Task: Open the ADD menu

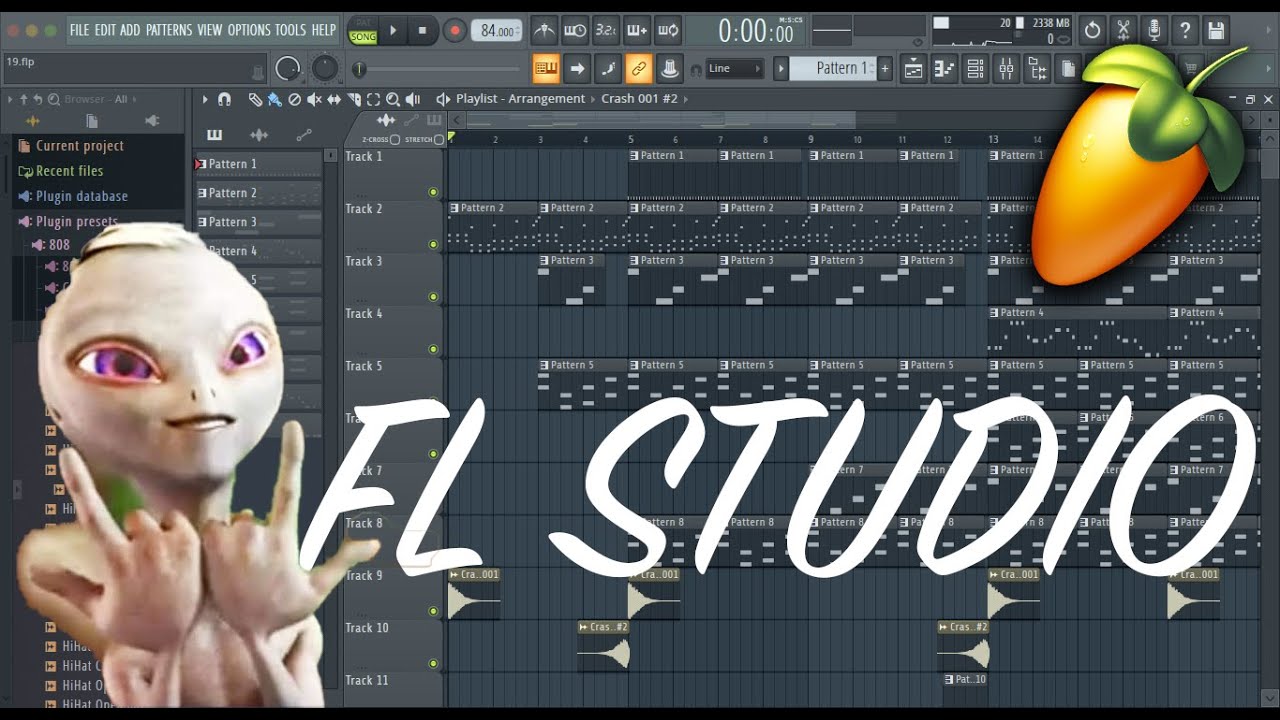Action: [x=130, y=30]
